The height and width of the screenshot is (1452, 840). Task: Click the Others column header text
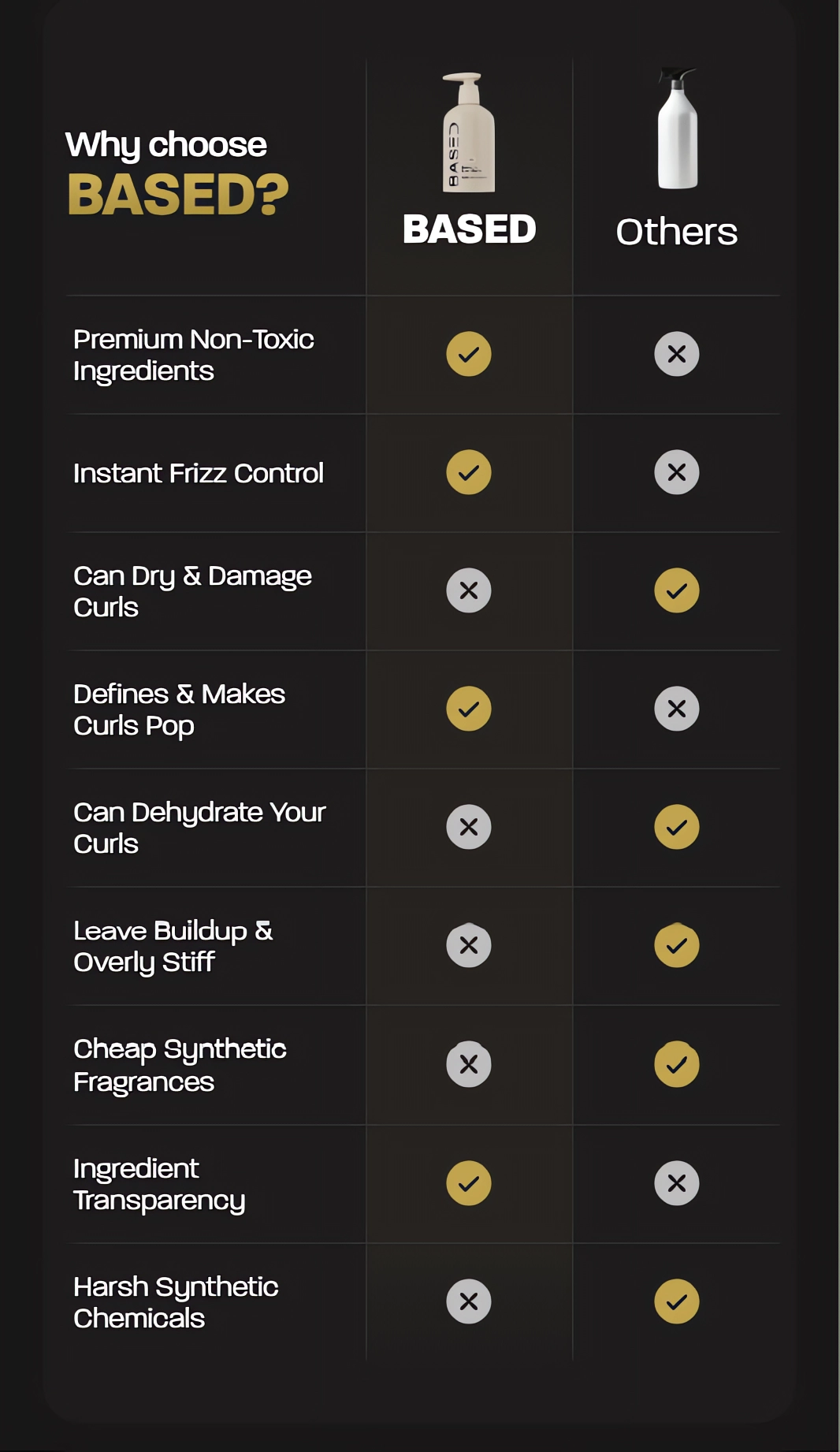pos(677,232)
